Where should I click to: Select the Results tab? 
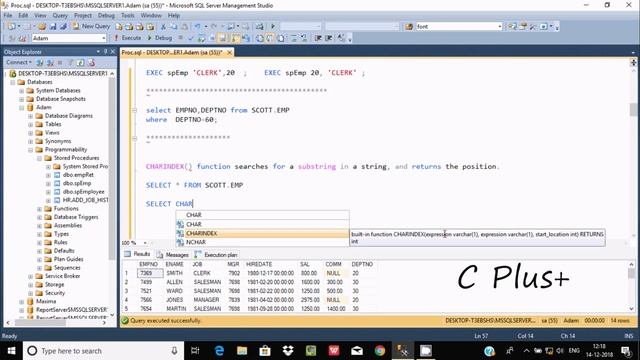(138, 254)
